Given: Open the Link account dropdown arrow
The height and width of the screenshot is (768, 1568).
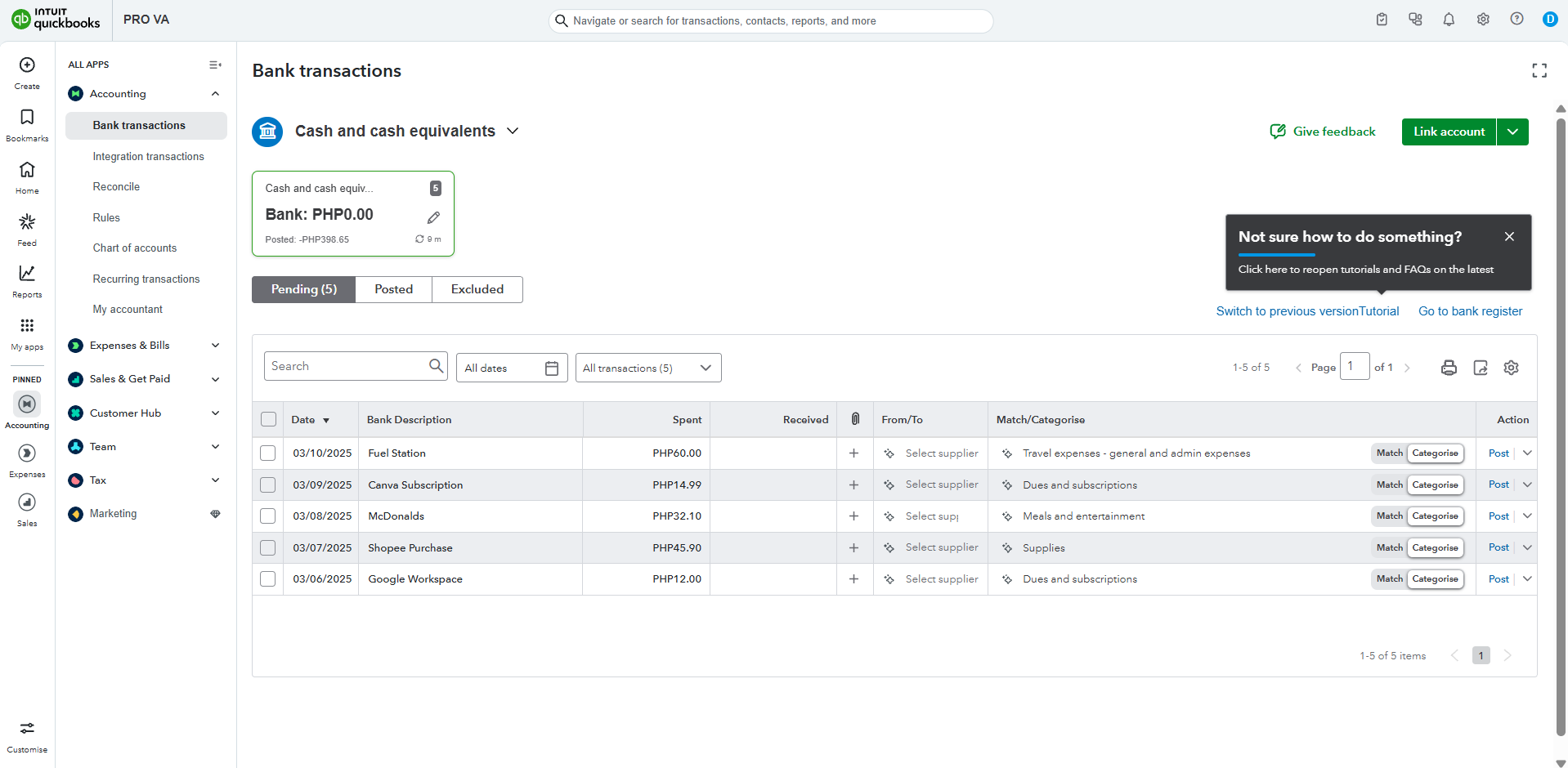Looking at the screenshot, I should pos(1512,132).
